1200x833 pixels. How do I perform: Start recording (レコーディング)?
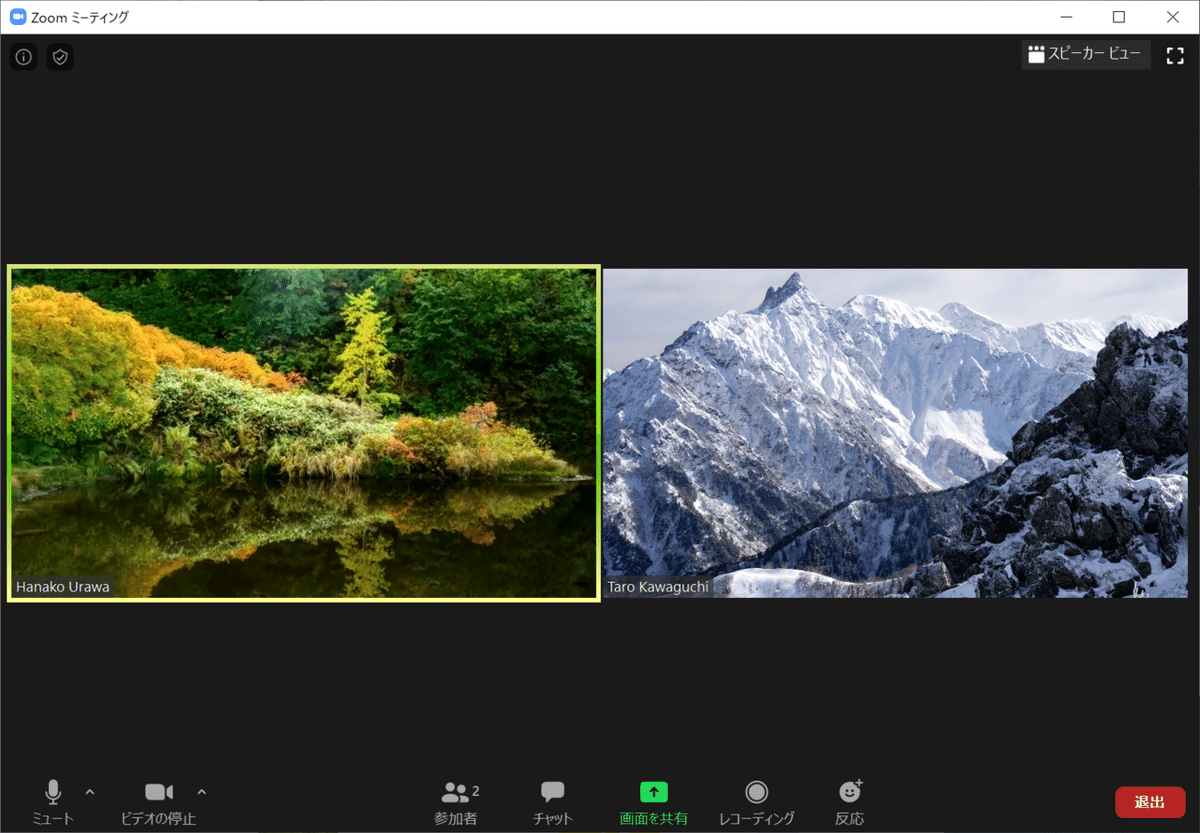tap(757, 803)
